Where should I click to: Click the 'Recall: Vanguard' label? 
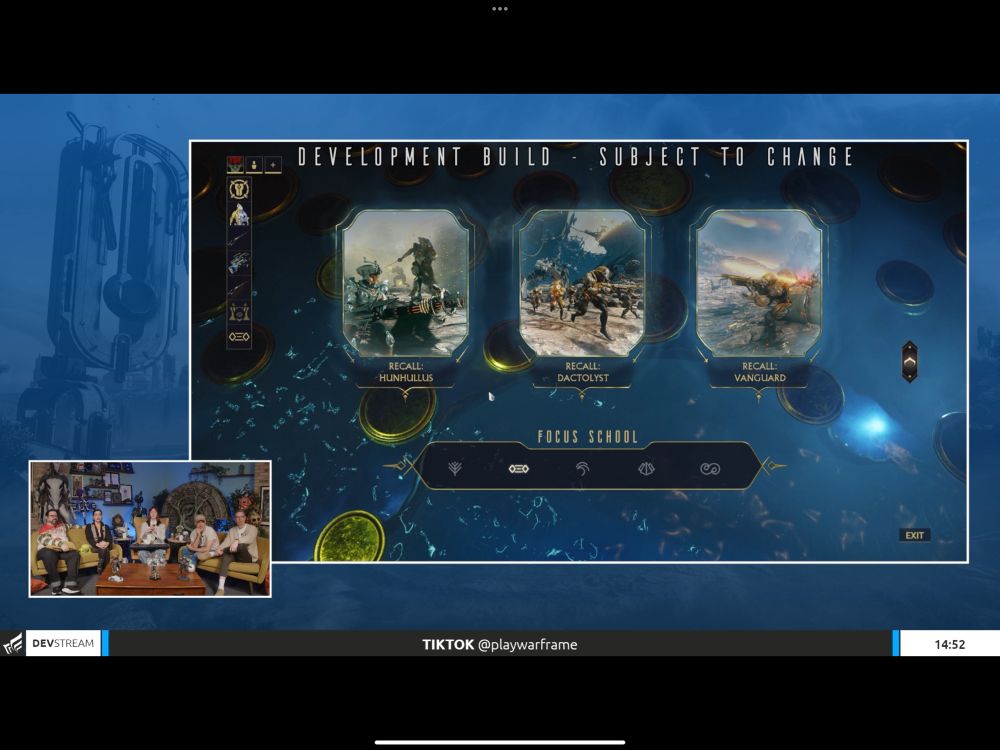pyautogui.click(x=759, y=372)
